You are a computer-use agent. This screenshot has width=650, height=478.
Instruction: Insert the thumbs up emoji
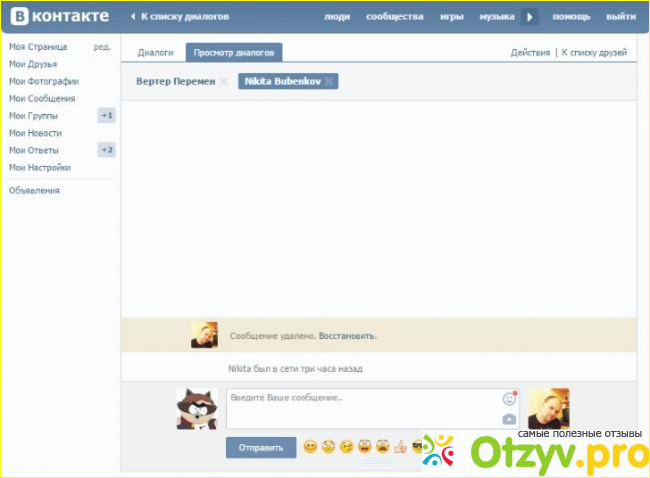click(399, 446)
